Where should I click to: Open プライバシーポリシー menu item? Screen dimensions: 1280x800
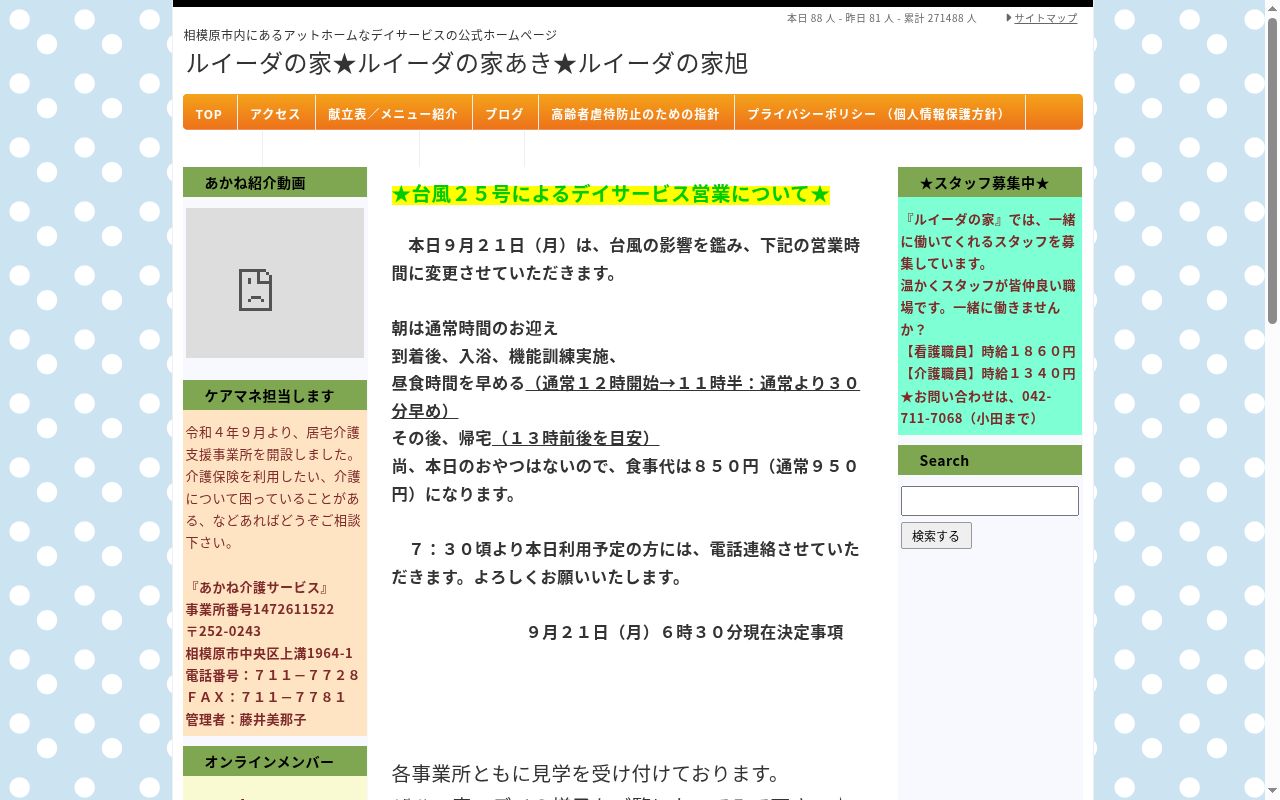(879, 113)
